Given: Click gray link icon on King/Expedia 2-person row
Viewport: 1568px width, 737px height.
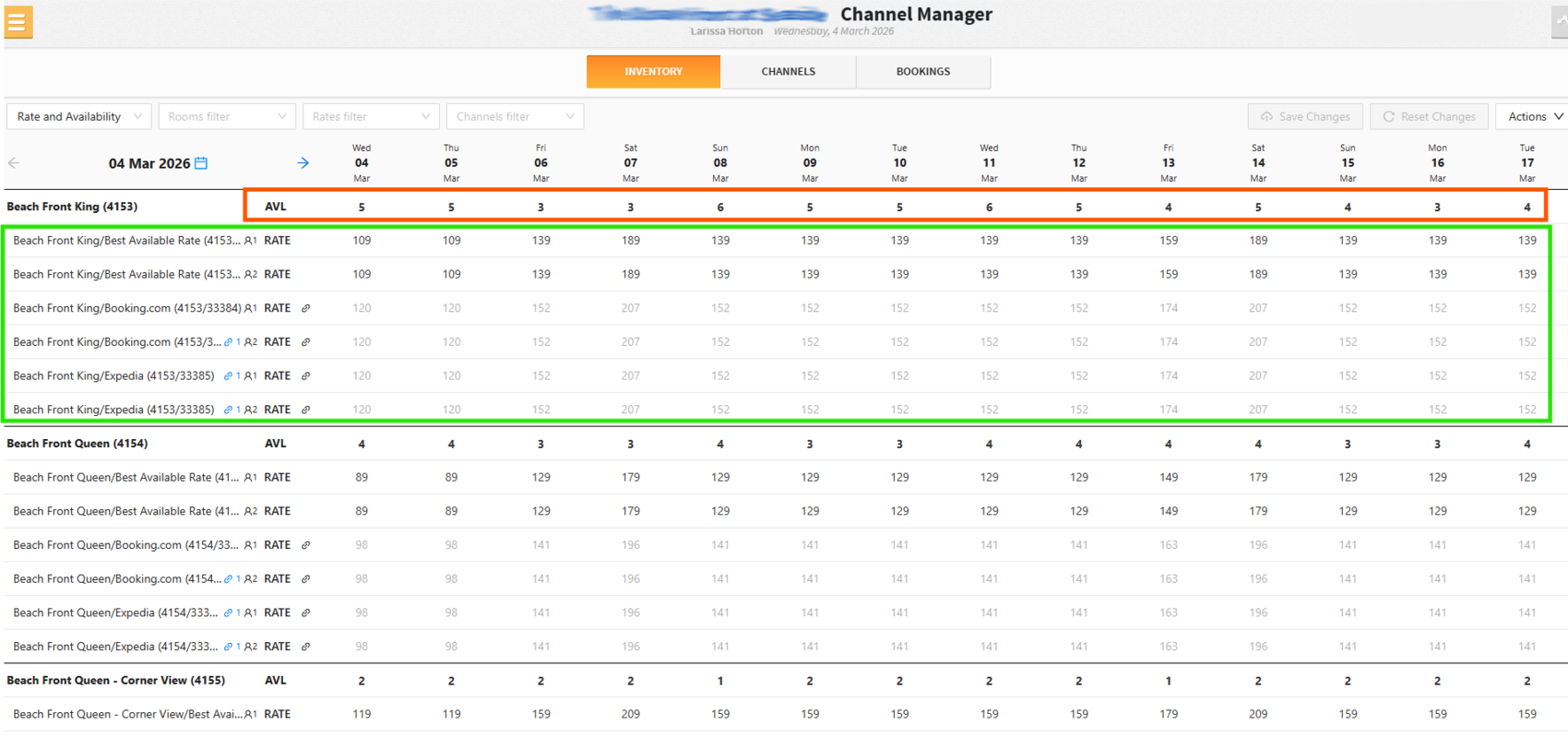Looking at the screenshot, I should click(306, 410).
